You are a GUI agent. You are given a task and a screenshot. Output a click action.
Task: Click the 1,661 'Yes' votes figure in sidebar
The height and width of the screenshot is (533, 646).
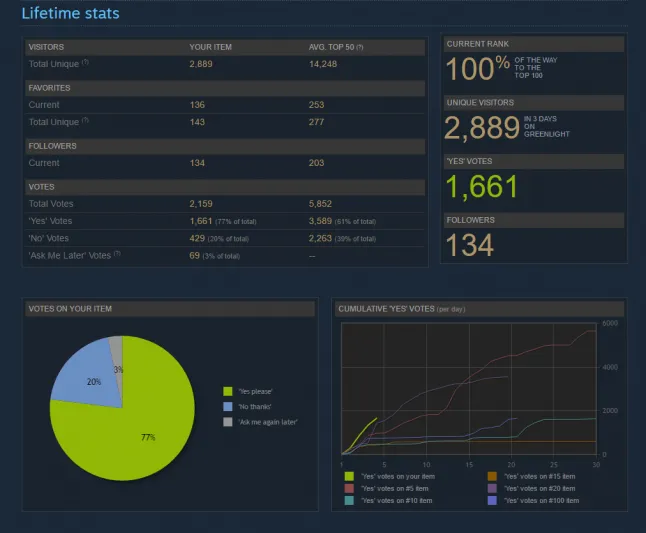(x=481, y=187)
